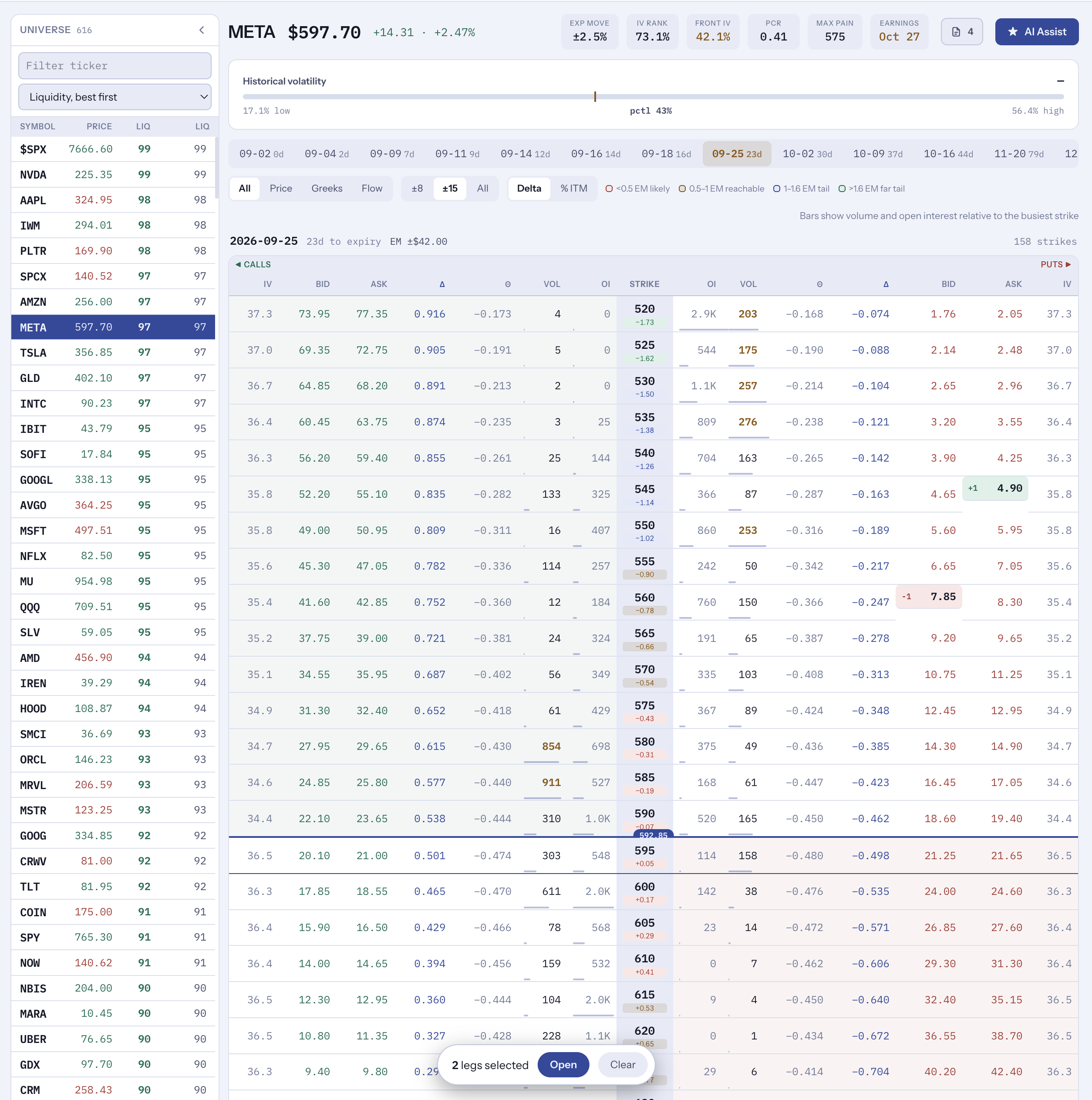Set strike range to ±8

pyautogui.click(x=417, y=189)
